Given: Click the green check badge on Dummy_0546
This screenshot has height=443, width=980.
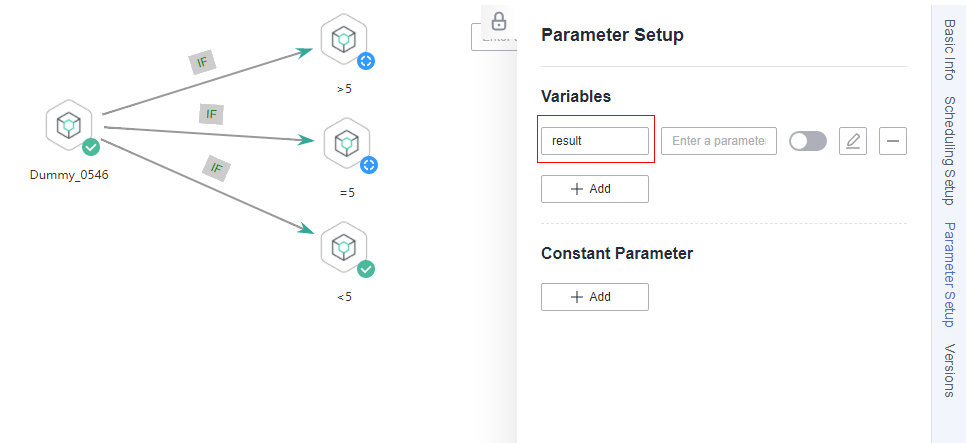Looking at the screenshot, I should pos(91,147).
